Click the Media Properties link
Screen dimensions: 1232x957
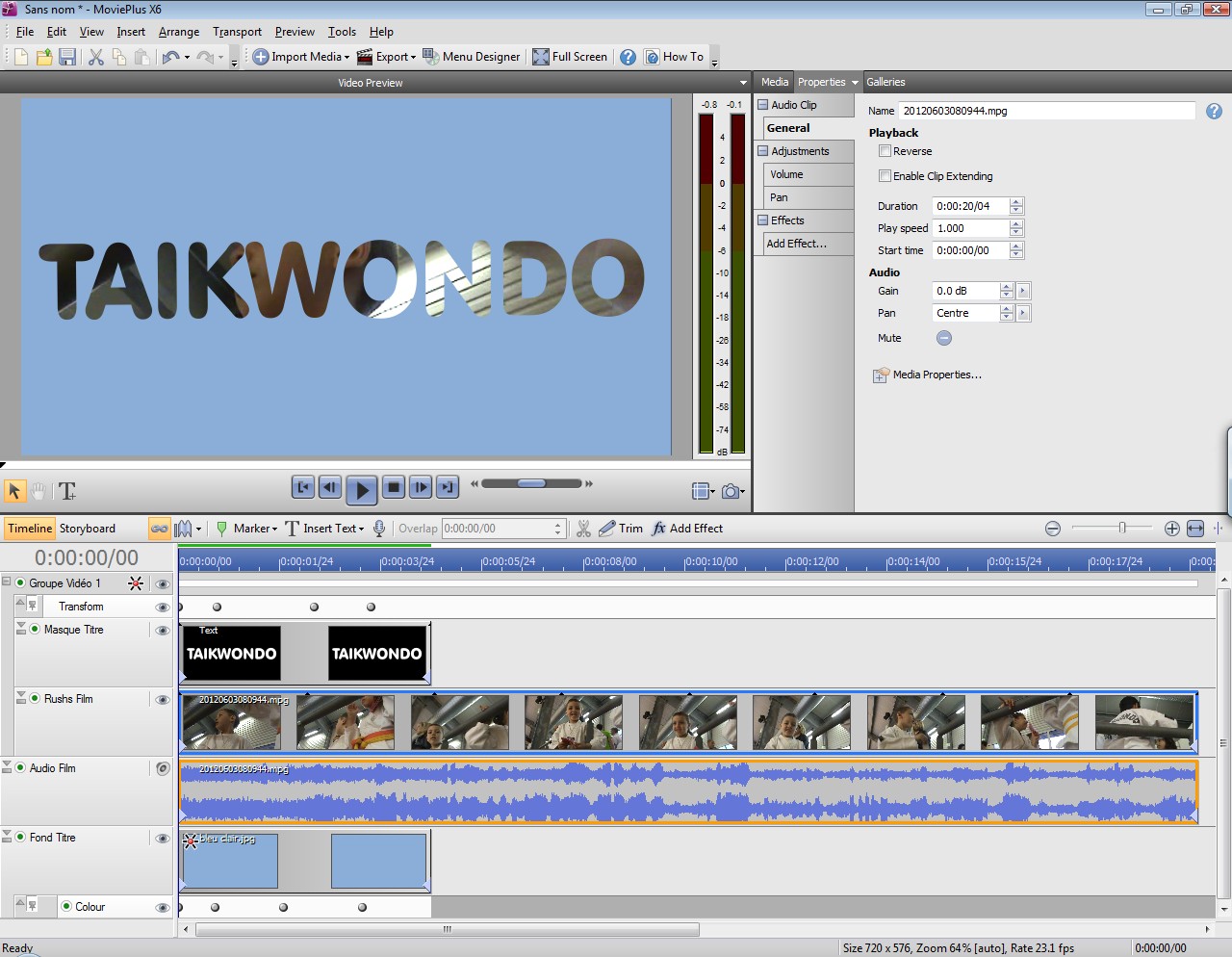click(937, 375)
